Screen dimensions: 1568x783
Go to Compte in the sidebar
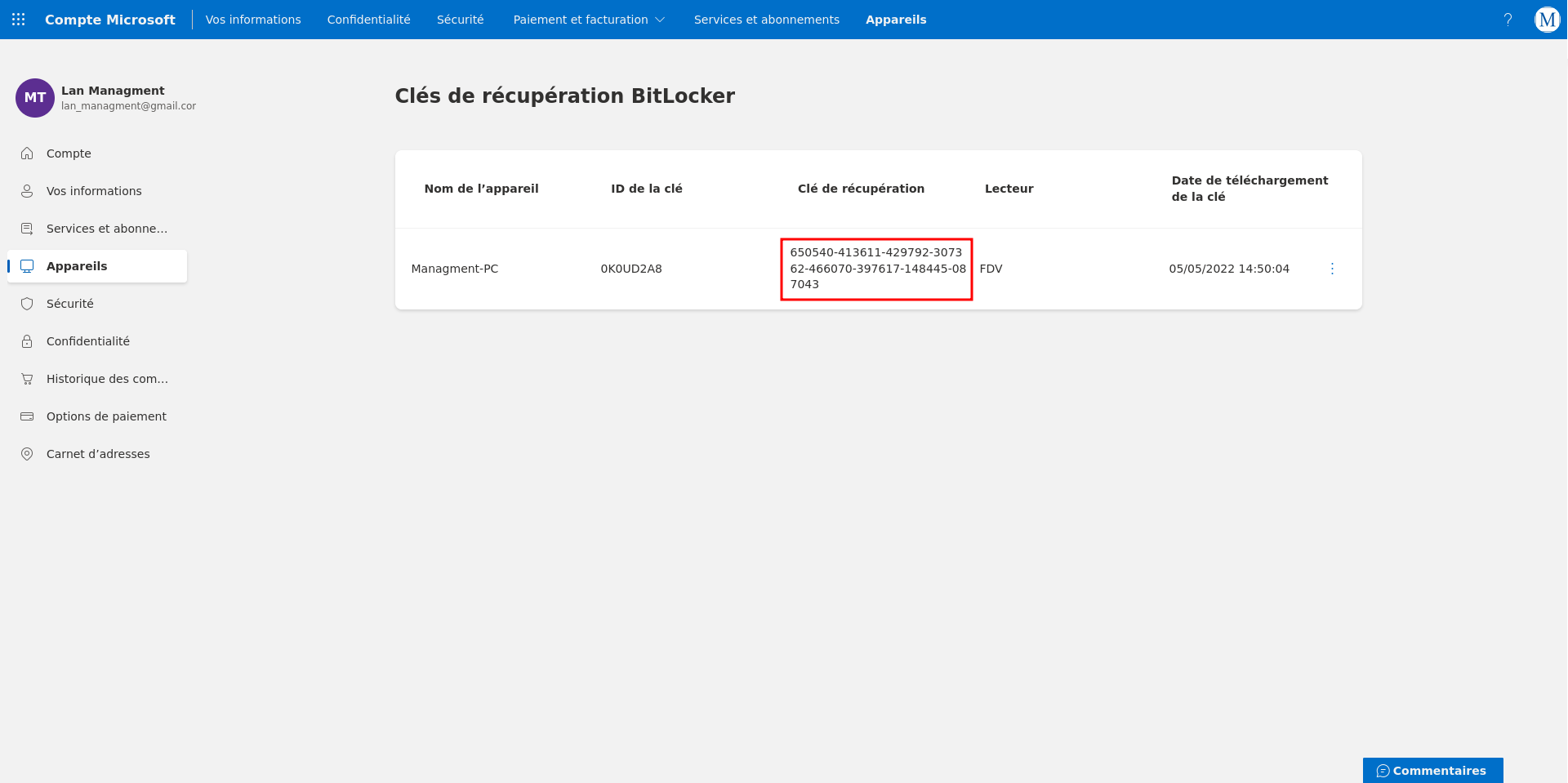(97, 153)
